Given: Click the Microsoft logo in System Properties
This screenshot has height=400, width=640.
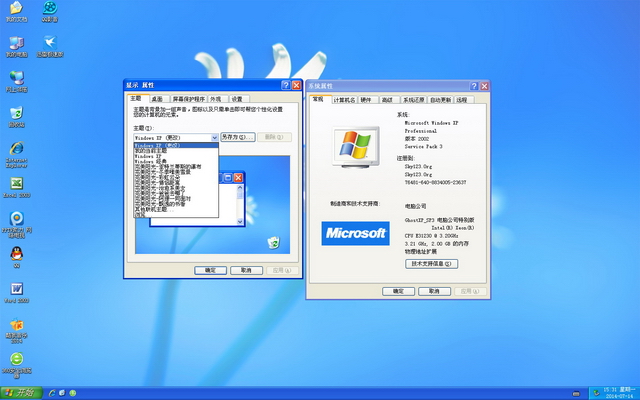Looking at the screenshot, I should pos(355,233).
